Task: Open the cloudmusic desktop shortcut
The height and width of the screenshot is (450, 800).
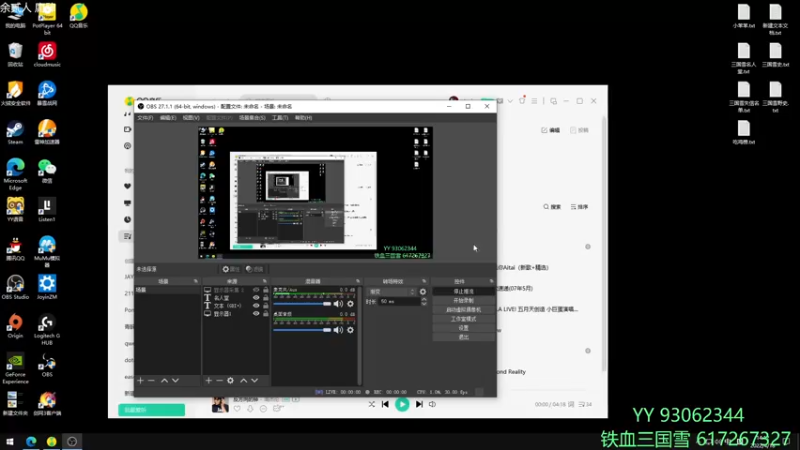Action: (x=47, y=55)
